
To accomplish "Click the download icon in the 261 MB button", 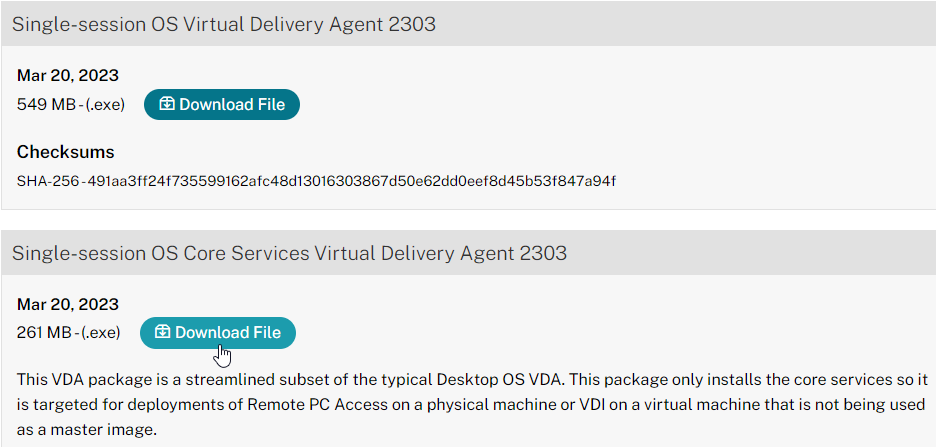I will (162, 332).
